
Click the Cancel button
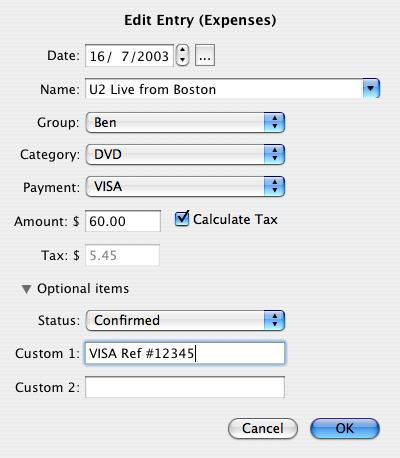click(x=263, y=429)
